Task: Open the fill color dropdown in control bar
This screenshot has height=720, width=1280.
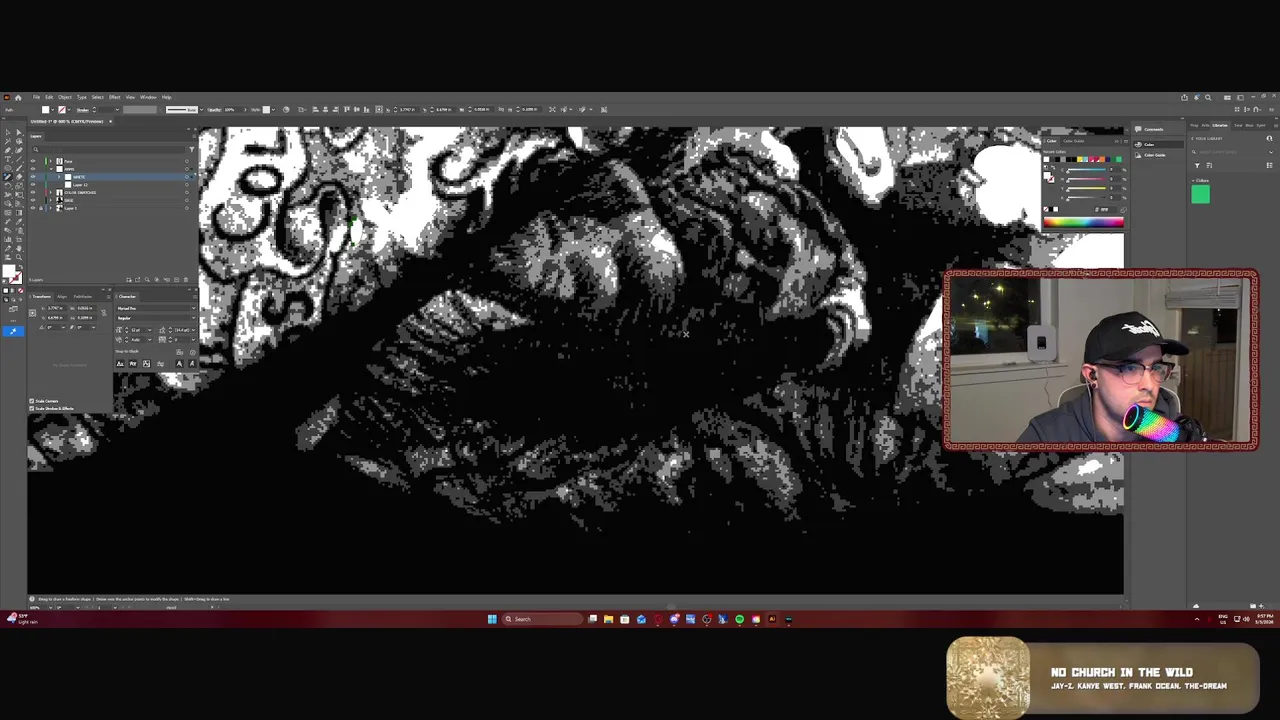Action: [52, 109]
